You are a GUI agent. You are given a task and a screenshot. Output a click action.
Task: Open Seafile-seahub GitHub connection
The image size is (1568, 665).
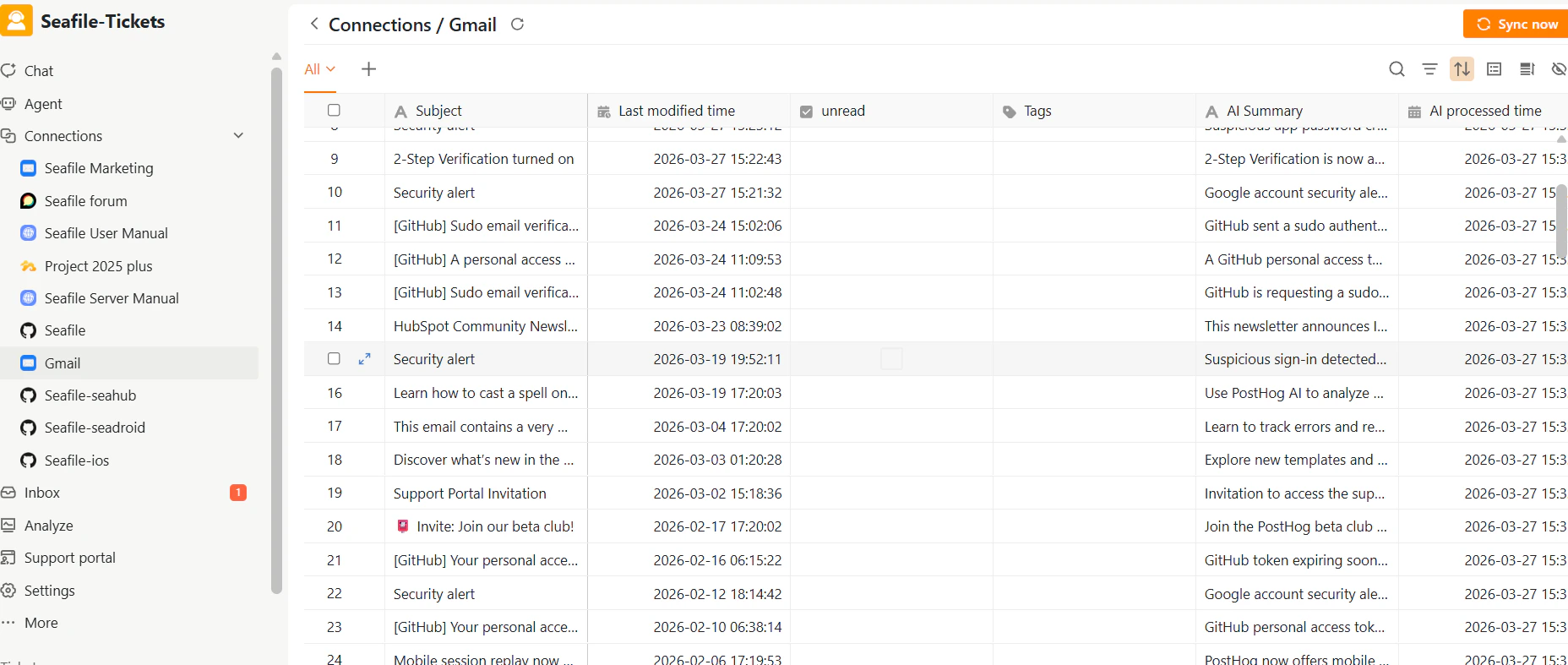tap(90, 395)
